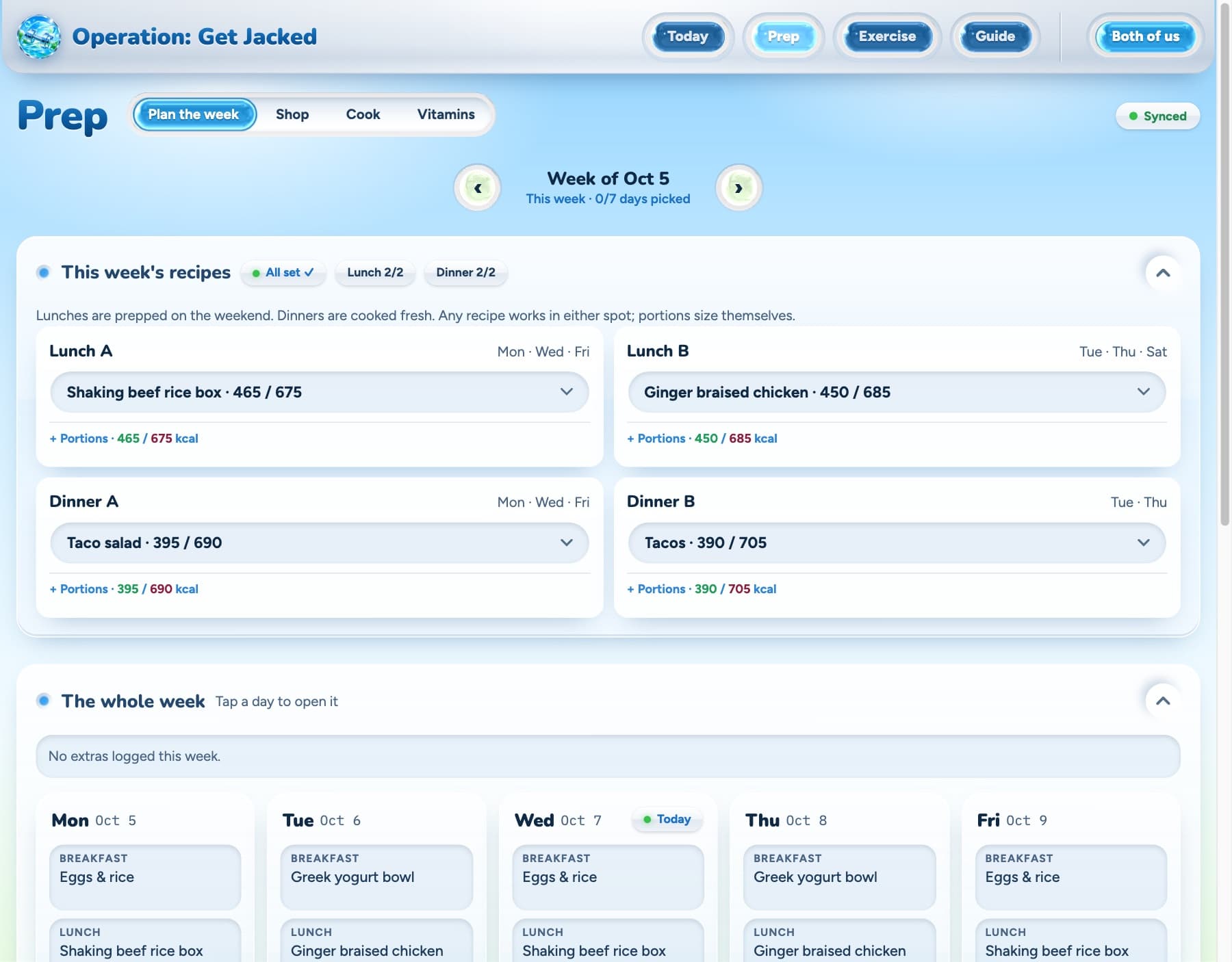This screenshot has width=1232, height=962.
Task: Click the Synced status badge
Action: (1157, 116)
